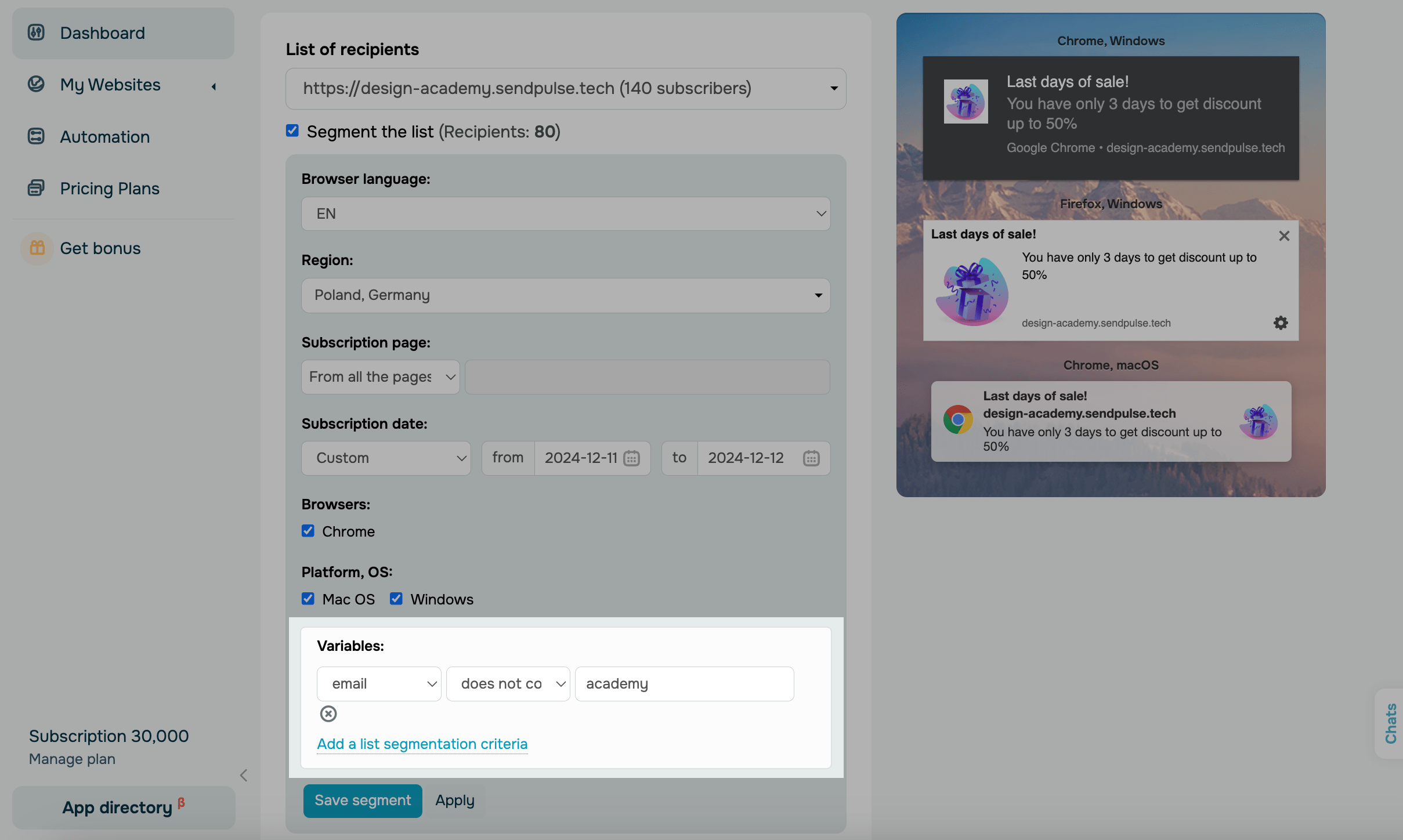Uncheck the Segment the list checkbox
1403x840 pixels.
(292, 131)
